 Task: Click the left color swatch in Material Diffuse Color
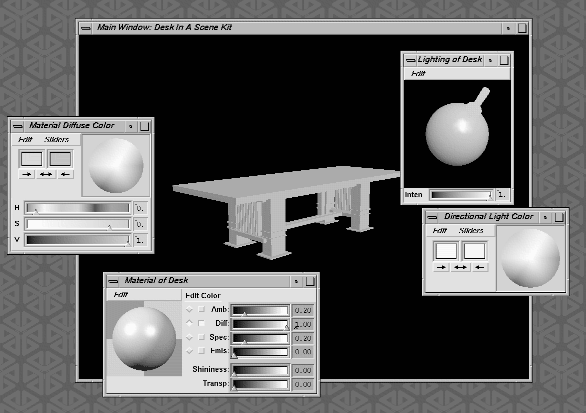[31, 158]
